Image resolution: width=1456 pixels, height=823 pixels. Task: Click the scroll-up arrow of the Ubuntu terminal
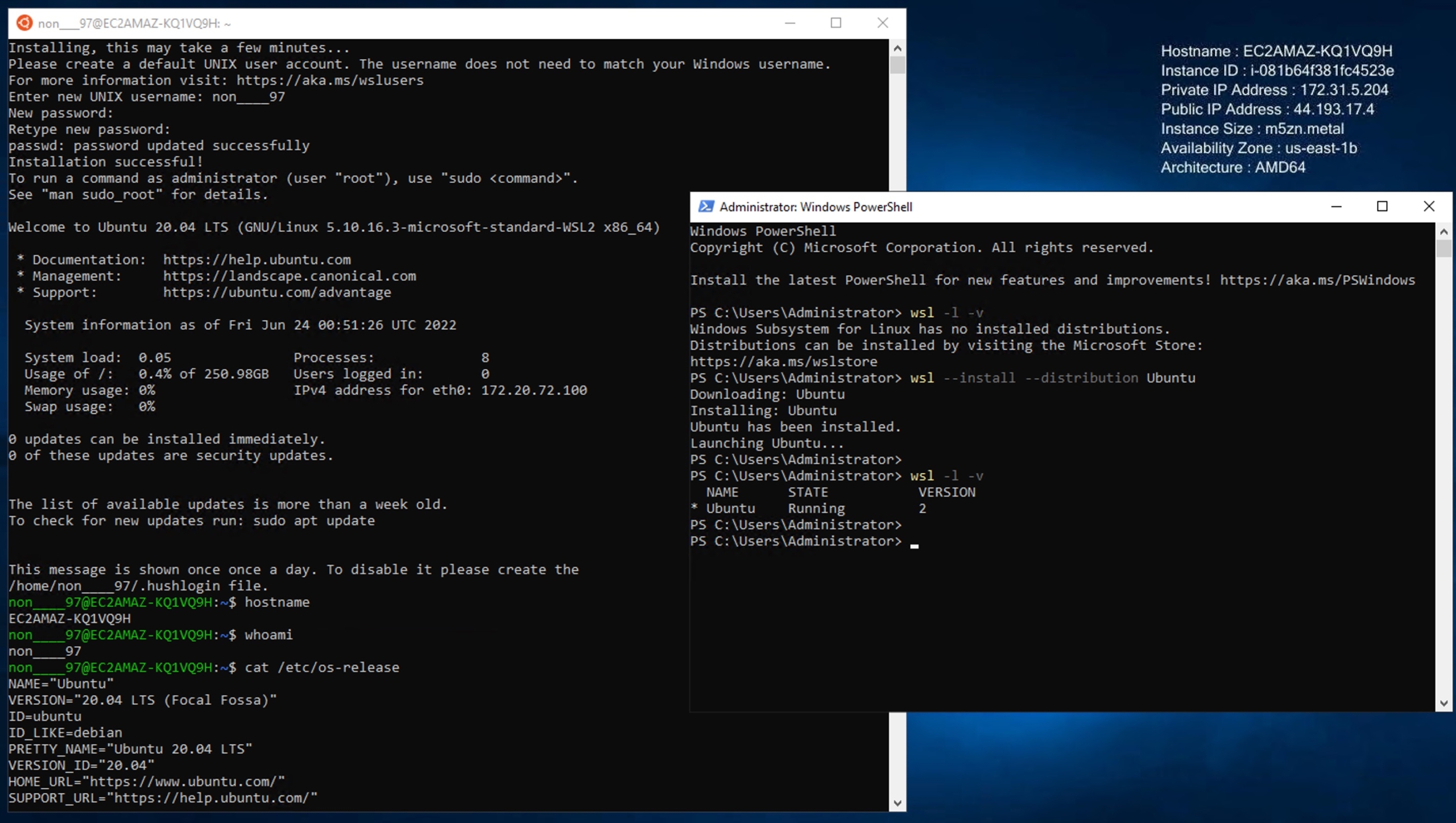pos(897,48)
